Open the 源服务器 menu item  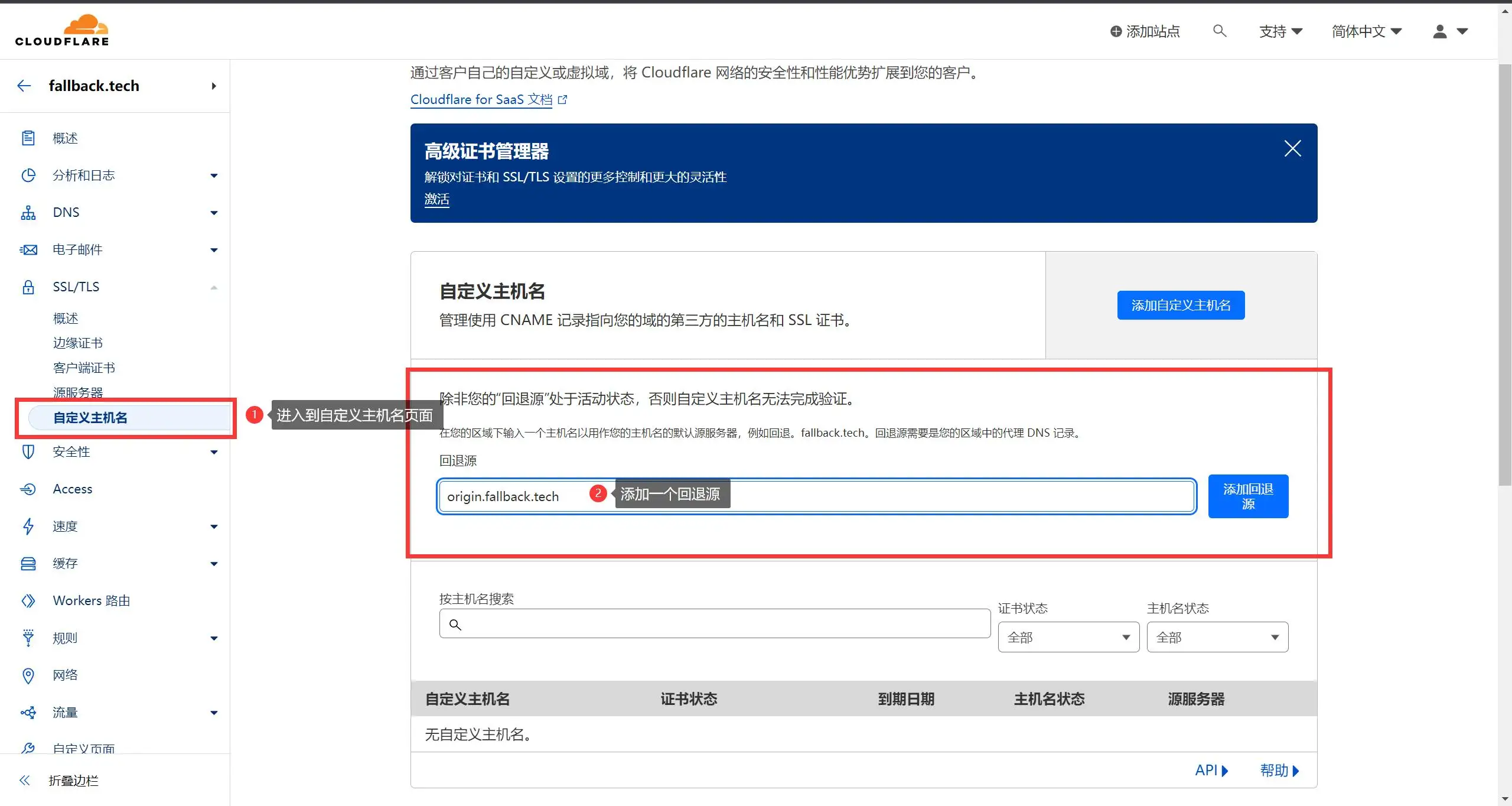(x=77, y=392)
